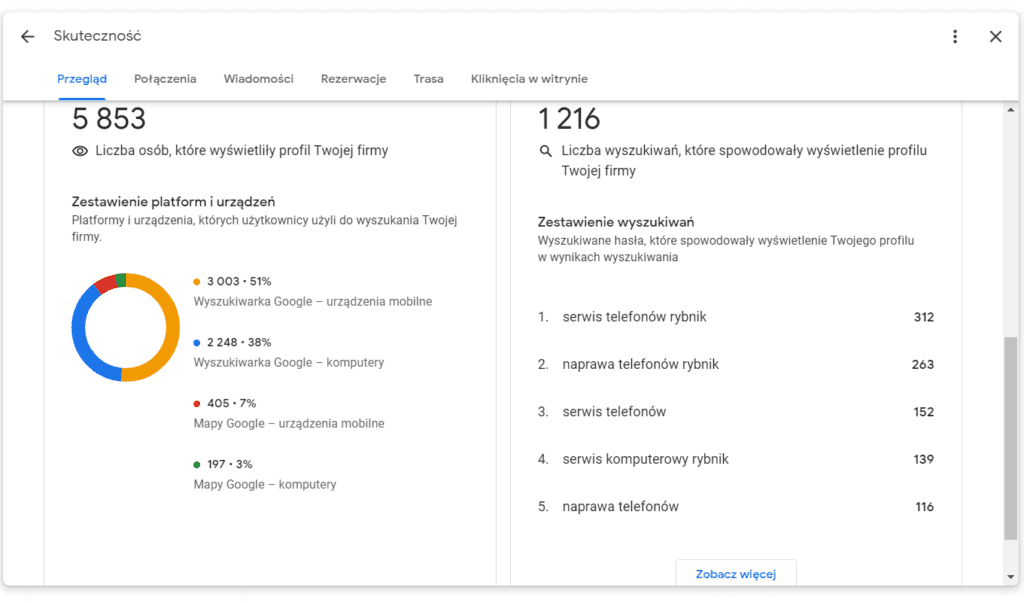
Task: Open the three-dot more options menu
Action: [x=955, y=37]
